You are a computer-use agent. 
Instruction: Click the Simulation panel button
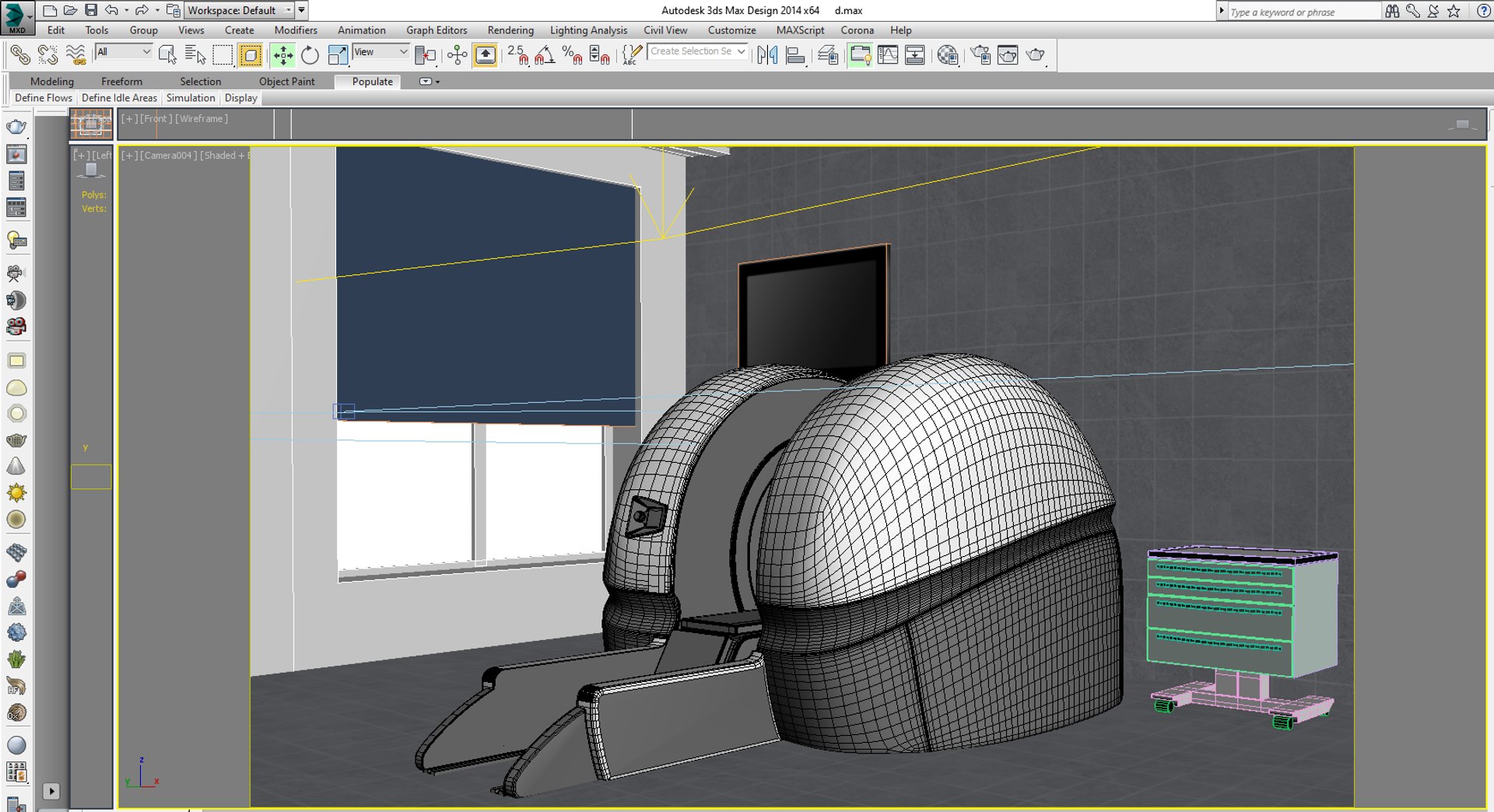191,98
